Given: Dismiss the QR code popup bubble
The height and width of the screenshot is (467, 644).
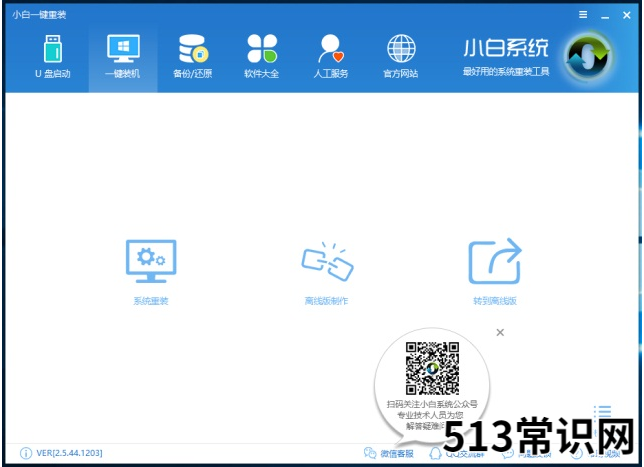Looking at the screenshot, I should (x=500, y=332).
